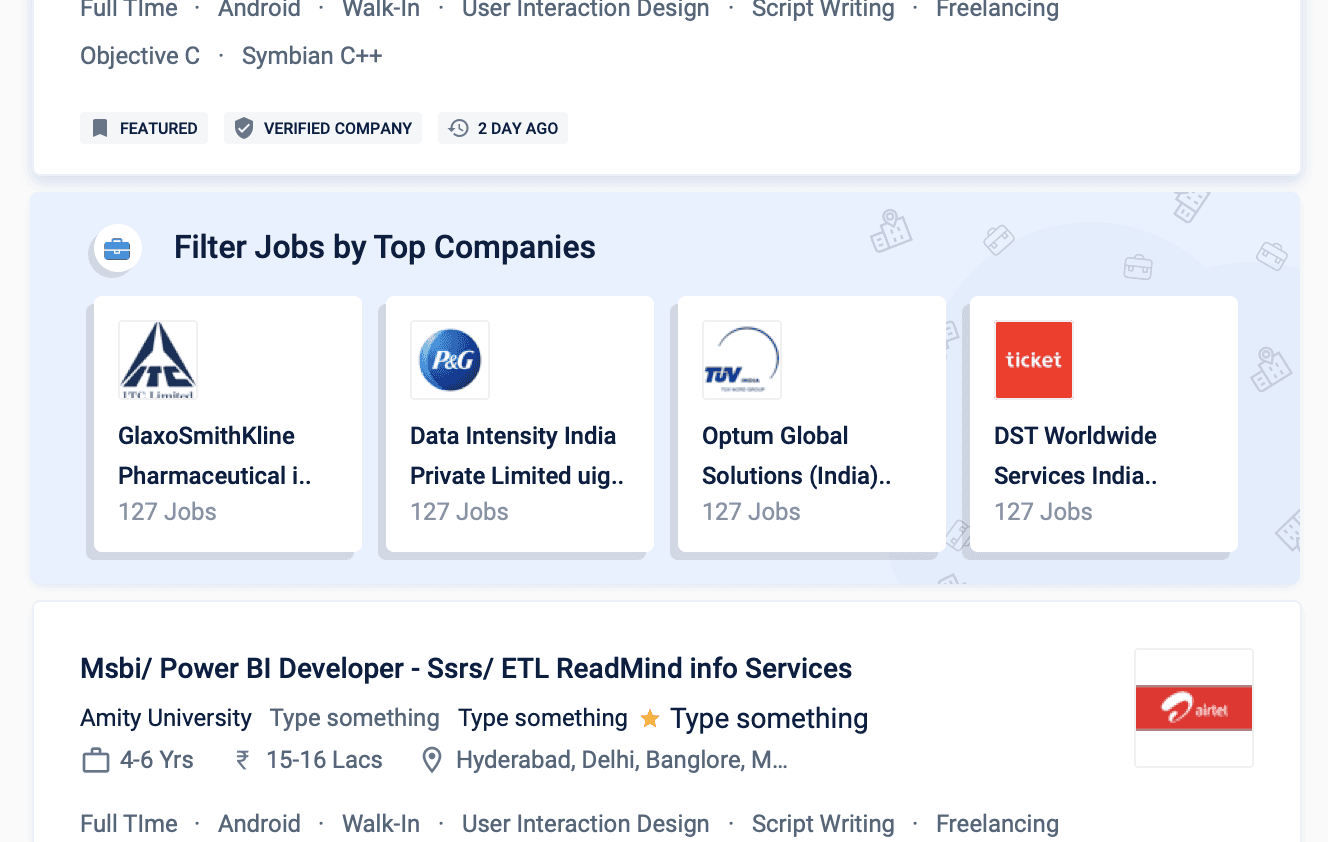Image resolution: width=1328 pixels, height=842 pixels.
Task: Click the 127 Jobs text under Optum Global
Action: (x=751, y=512)
